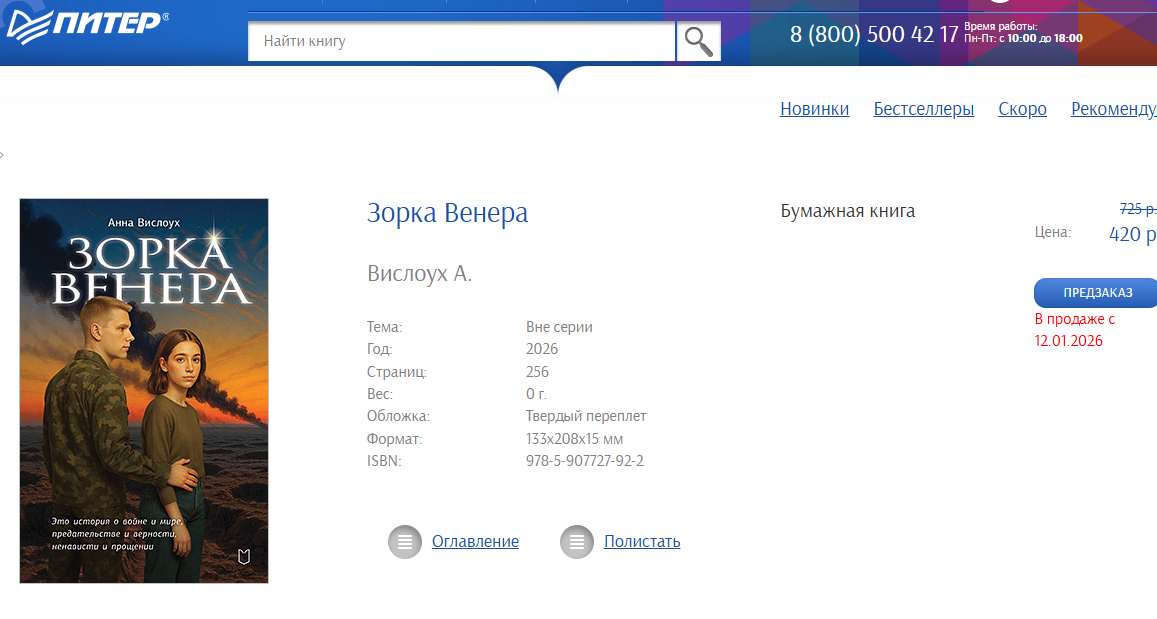Click the Питер publisher logo
This screenshot has height=619, width=1157.
coord(88,26)
